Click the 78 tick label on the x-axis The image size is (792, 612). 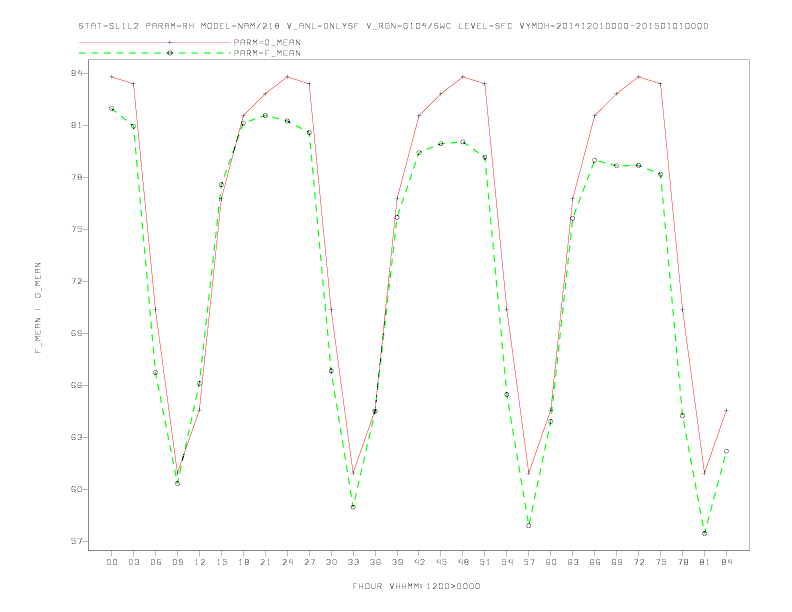683,562
